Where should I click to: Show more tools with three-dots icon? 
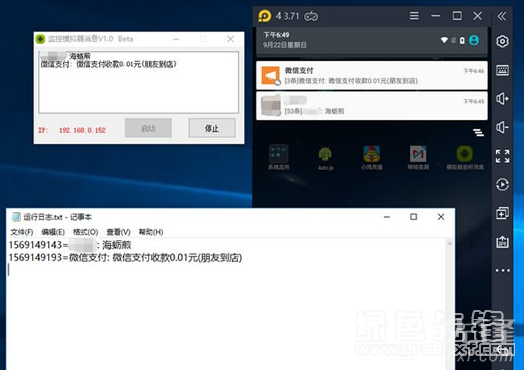[503, 270]
